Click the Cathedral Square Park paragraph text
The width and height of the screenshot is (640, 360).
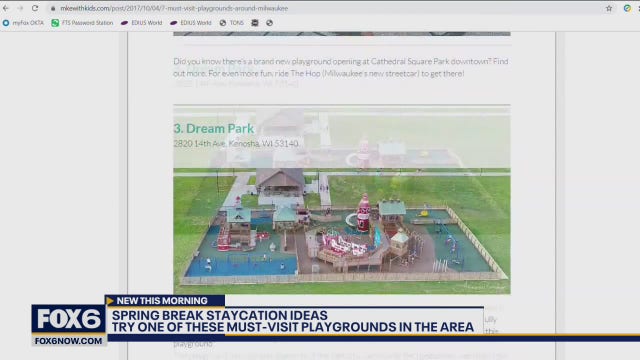pos(341,67)
